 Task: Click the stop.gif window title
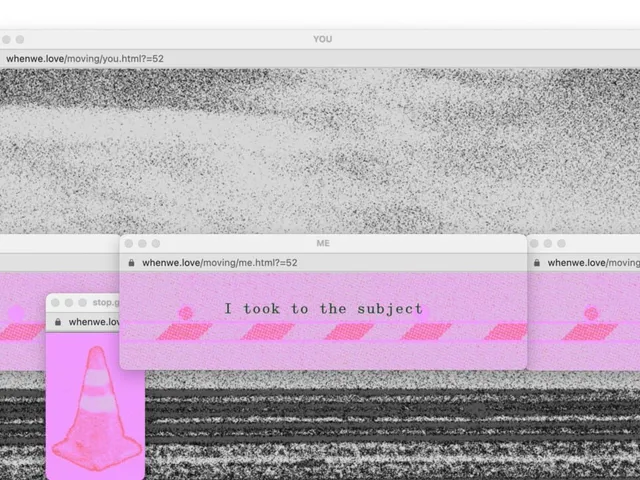point(106,302)
